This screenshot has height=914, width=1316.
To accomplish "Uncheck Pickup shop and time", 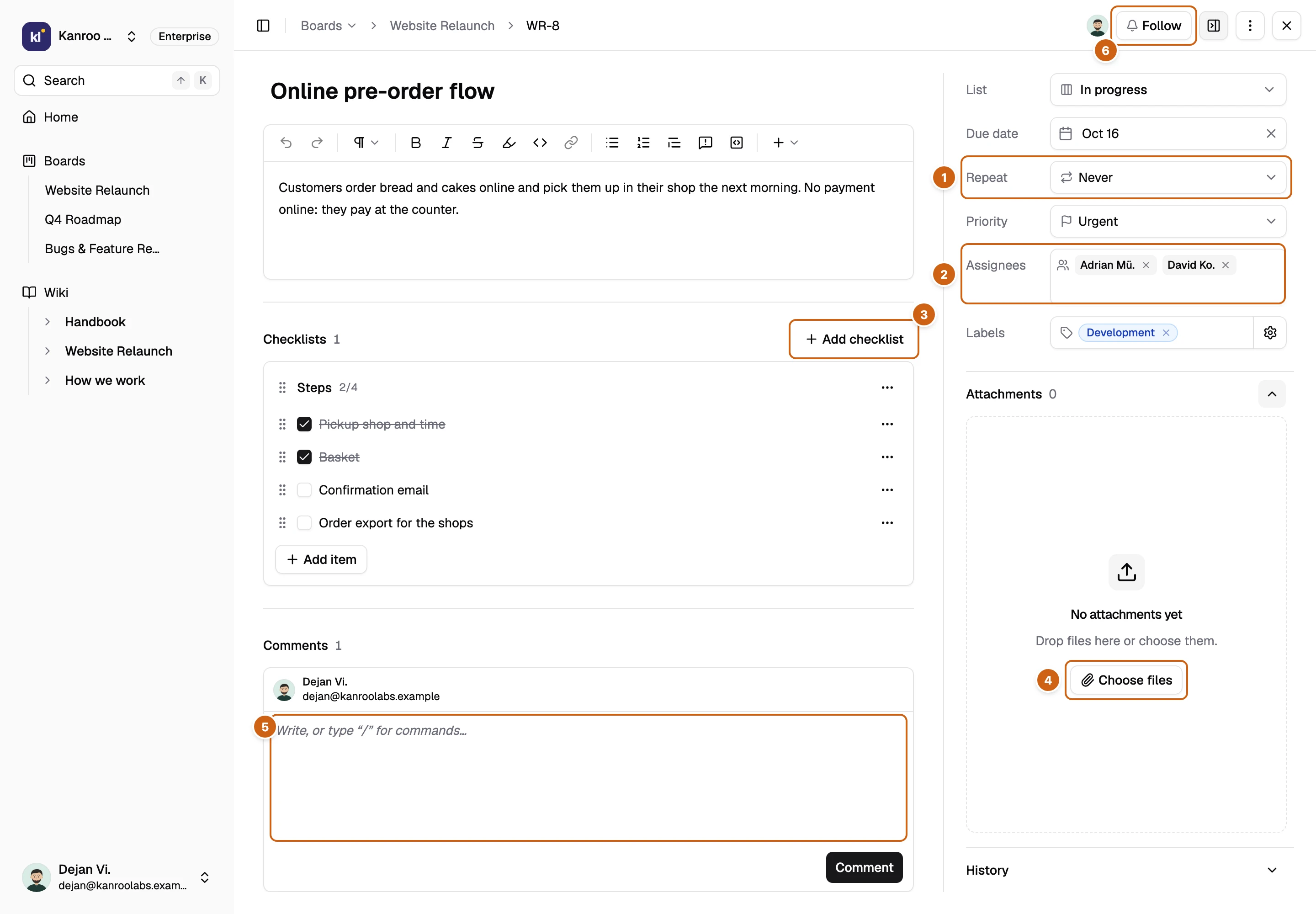I will [x=304, y=425].
